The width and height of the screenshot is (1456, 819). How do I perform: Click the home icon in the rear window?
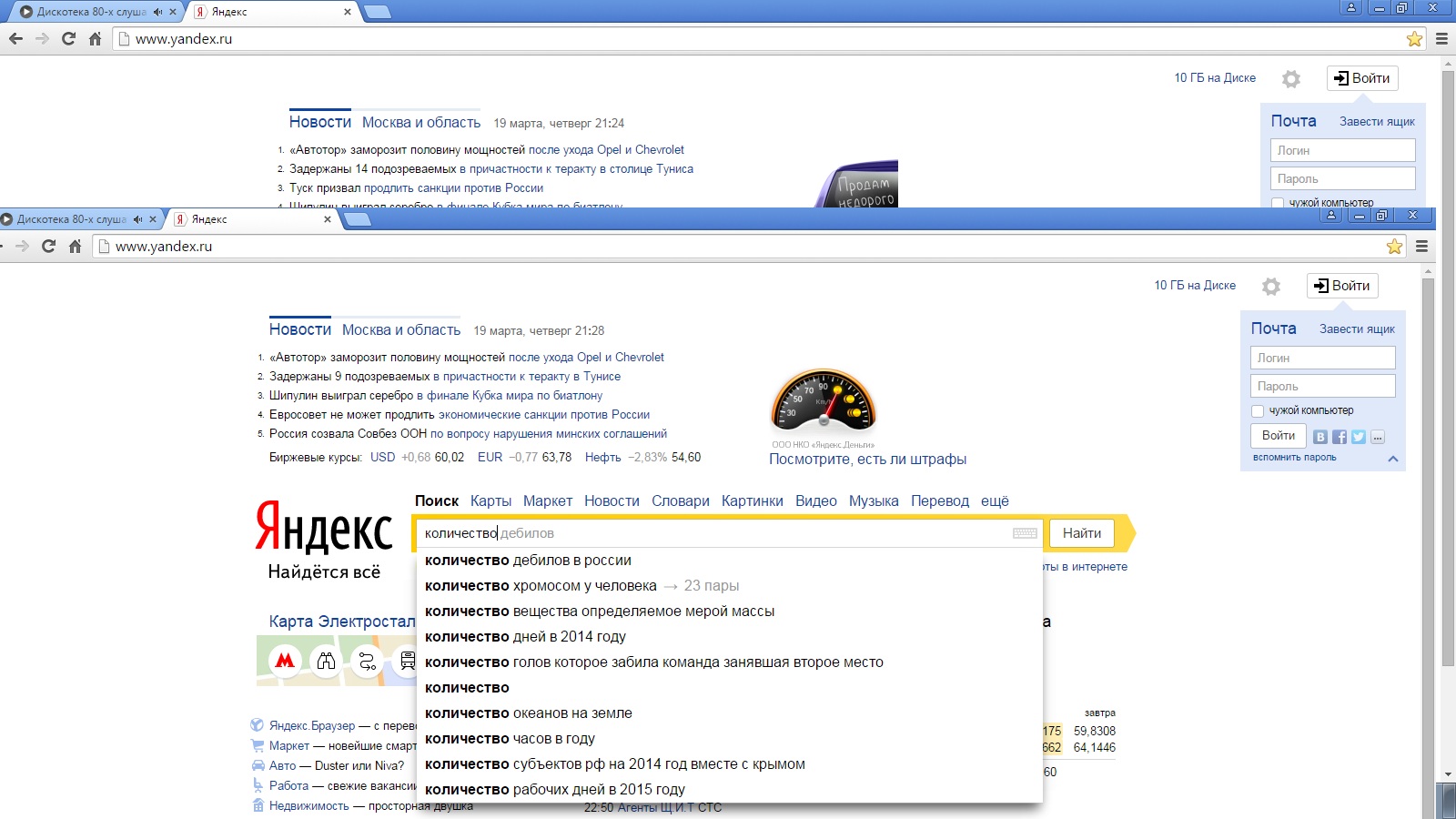(x=95, y=38)
